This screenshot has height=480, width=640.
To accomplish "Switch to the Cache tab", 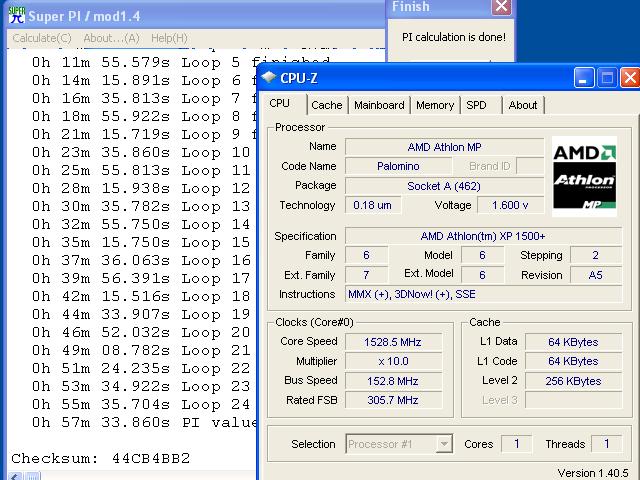I will (x=327, y=105).
